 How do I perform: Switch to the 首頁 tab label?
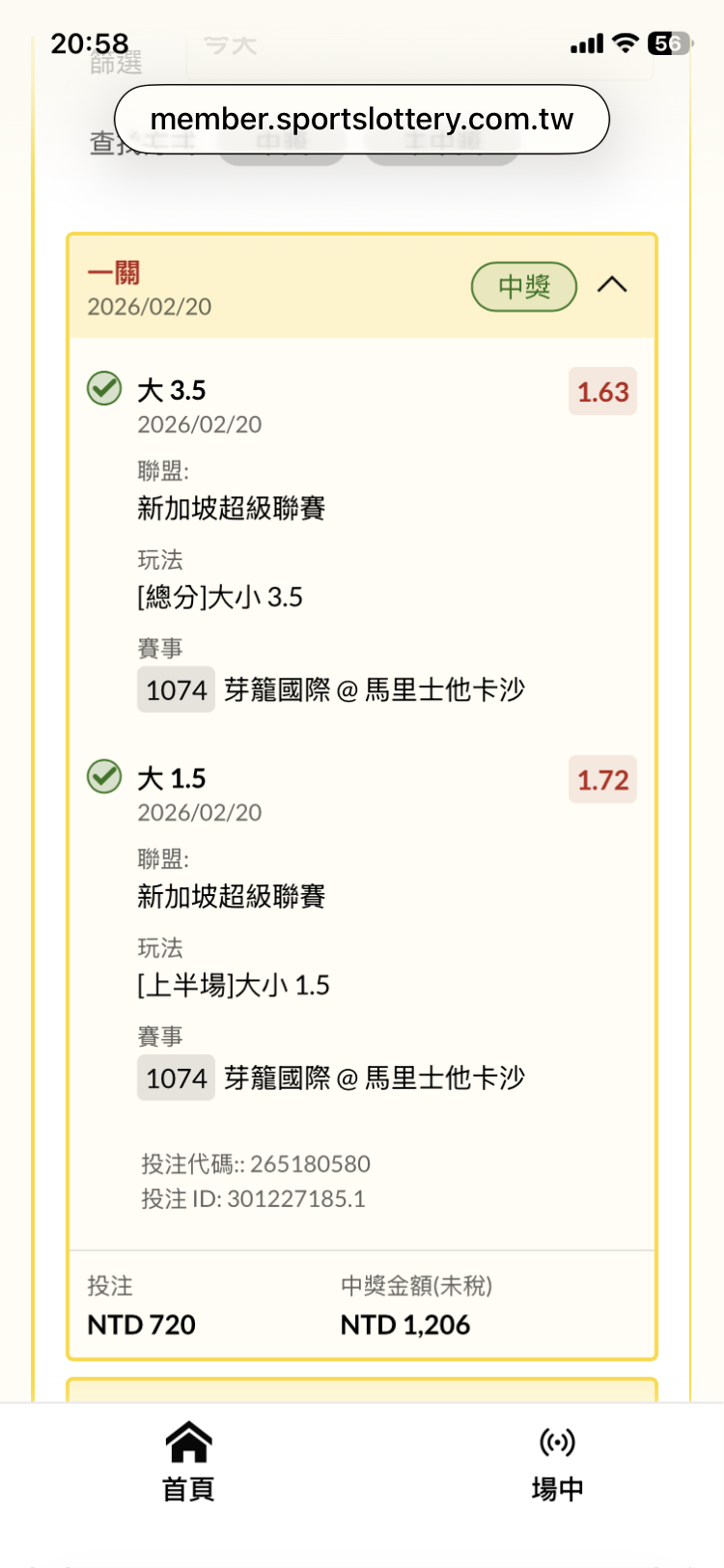tap(188, 1489)
